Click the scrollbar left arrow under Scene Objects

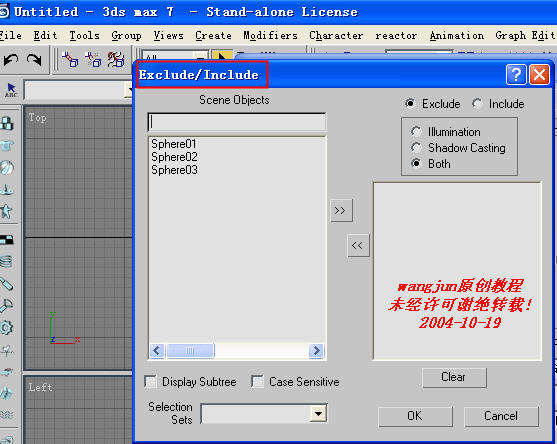coord(157,351)
